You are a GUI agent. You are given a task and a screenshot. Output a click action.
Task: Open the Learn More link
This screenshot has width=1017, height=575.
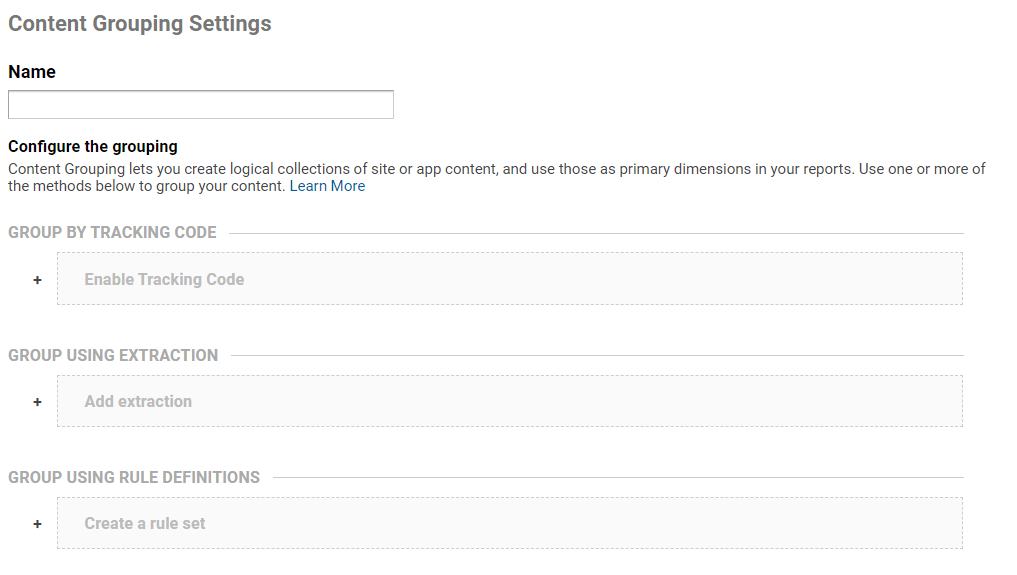(x=327, y=186)
